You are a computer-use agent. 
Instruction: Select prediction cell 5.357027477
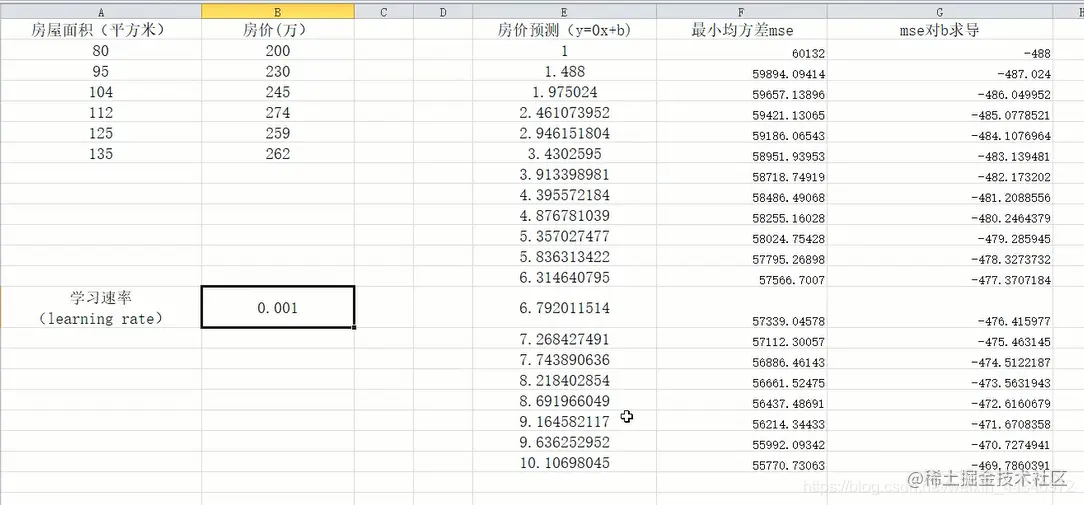565,236
